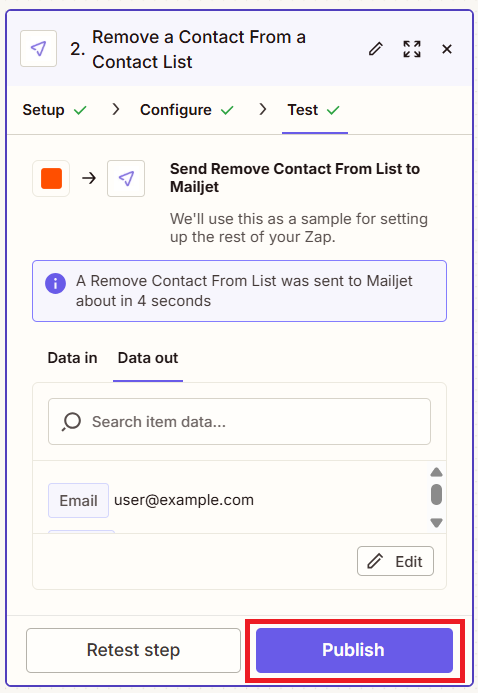Click the info icon in the notification banner
Screen dimensions: 478x693
pos(55,283)
